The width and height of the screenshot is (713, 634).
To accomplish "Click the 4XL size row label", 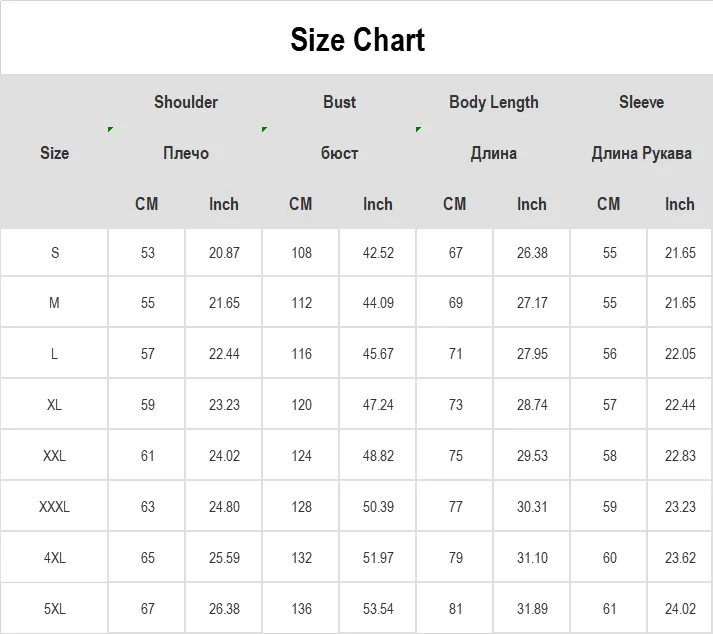I will click(x=54, y=558).
